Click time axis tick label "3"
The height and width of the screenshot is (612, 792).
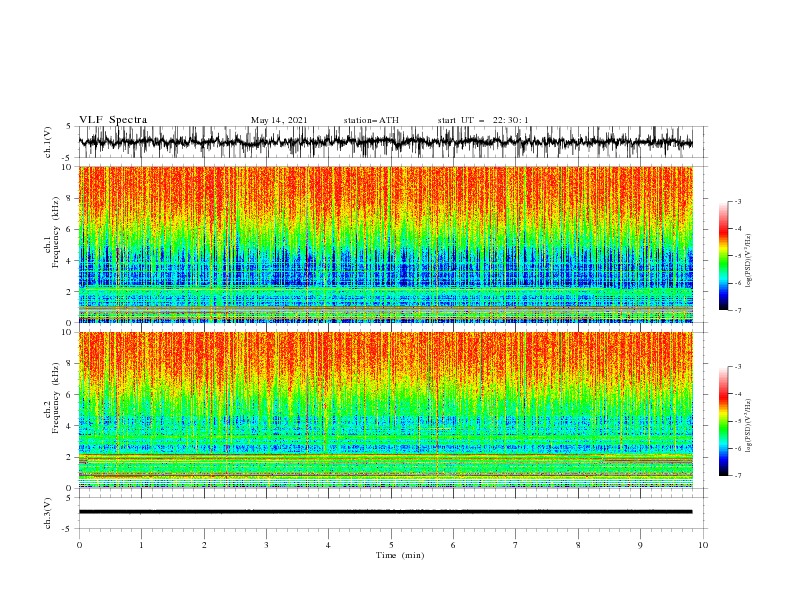(266, 545)
